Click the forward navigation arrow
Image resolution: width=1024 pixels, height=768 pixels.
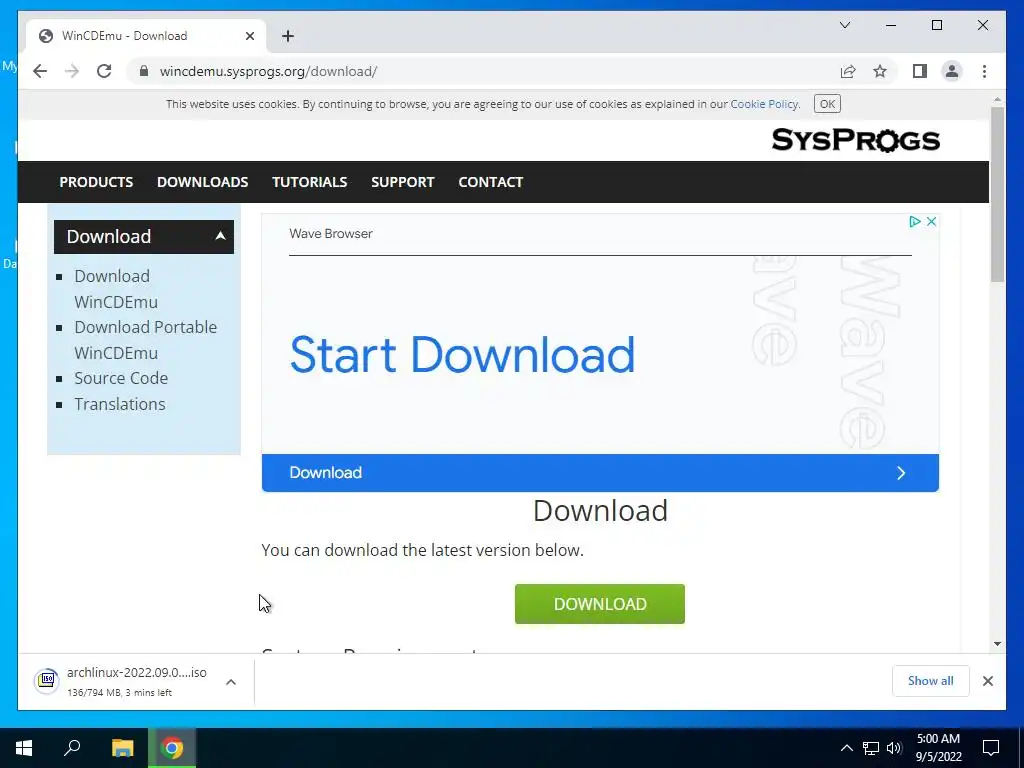[x=72, y=71]
